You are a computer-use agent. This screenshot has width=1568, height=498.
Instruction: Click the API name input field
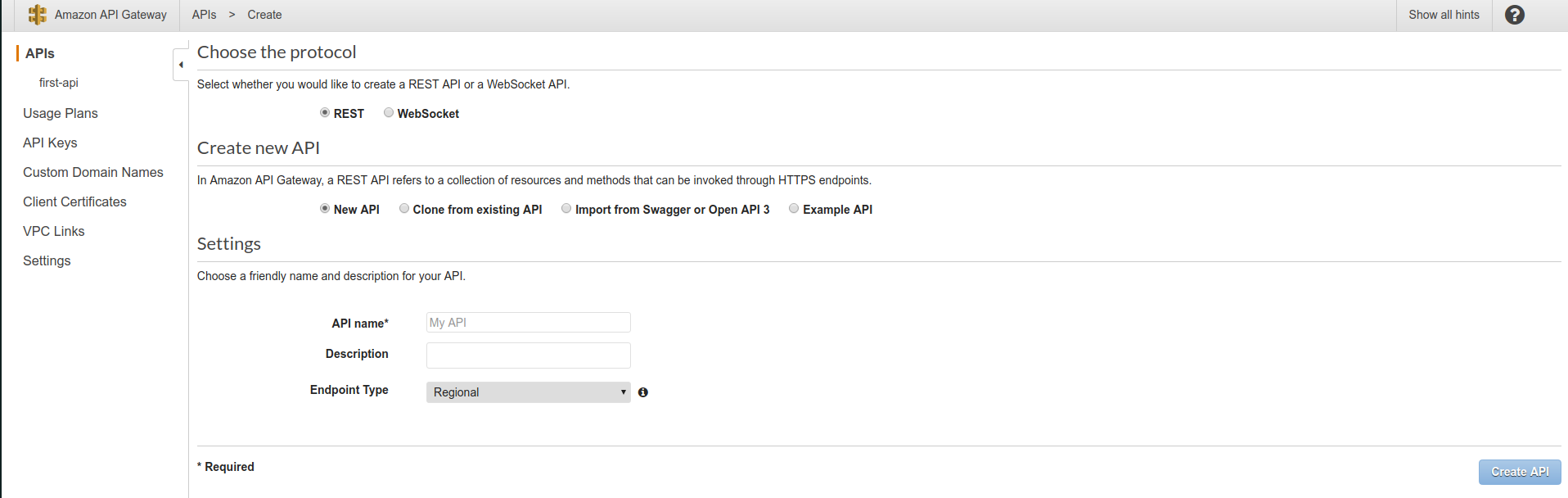pos(529,323)
